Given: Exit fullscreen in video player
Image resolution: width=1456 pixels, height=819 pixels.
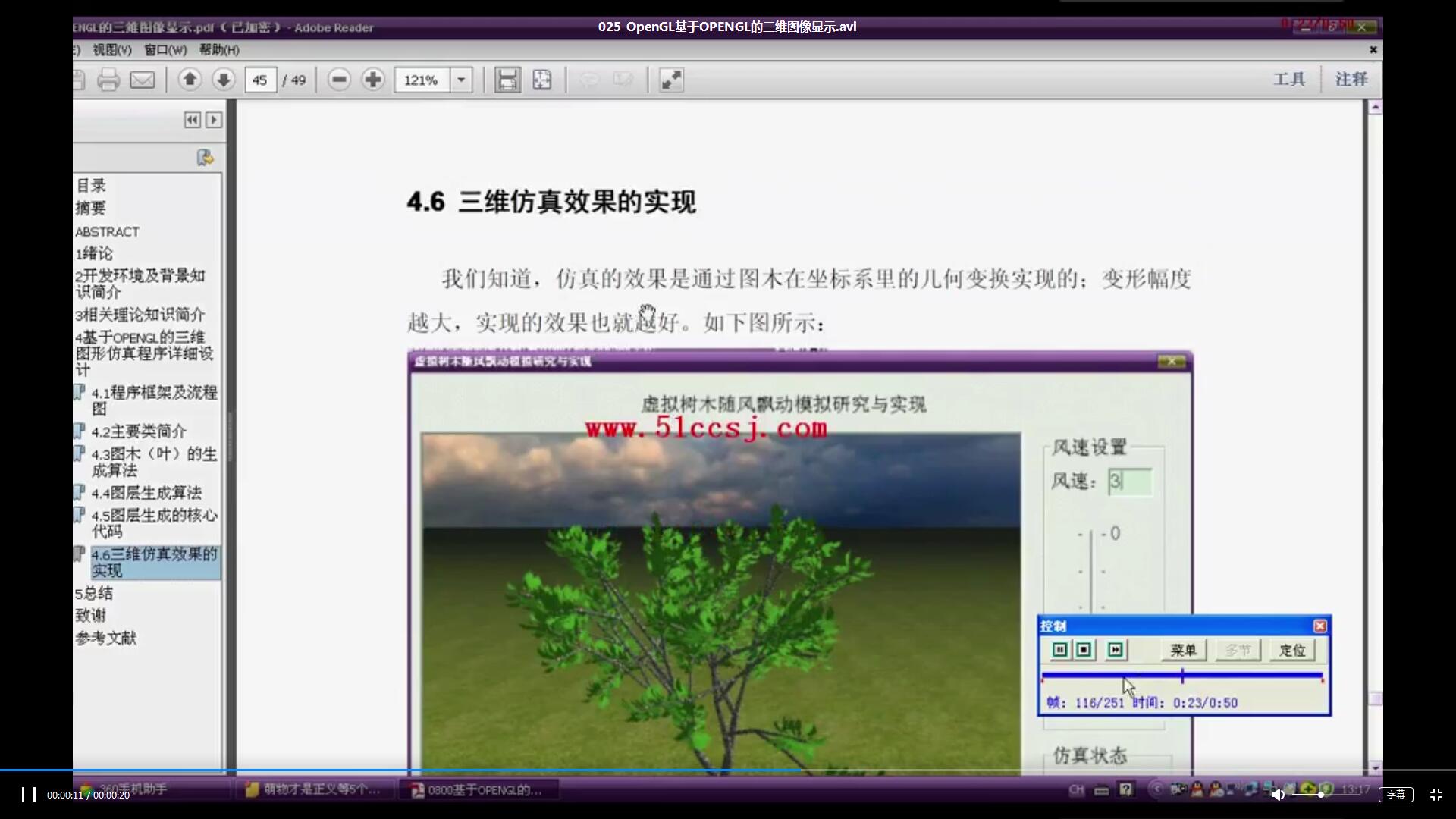Looking at the screenshot, I should pos(1436,794).
